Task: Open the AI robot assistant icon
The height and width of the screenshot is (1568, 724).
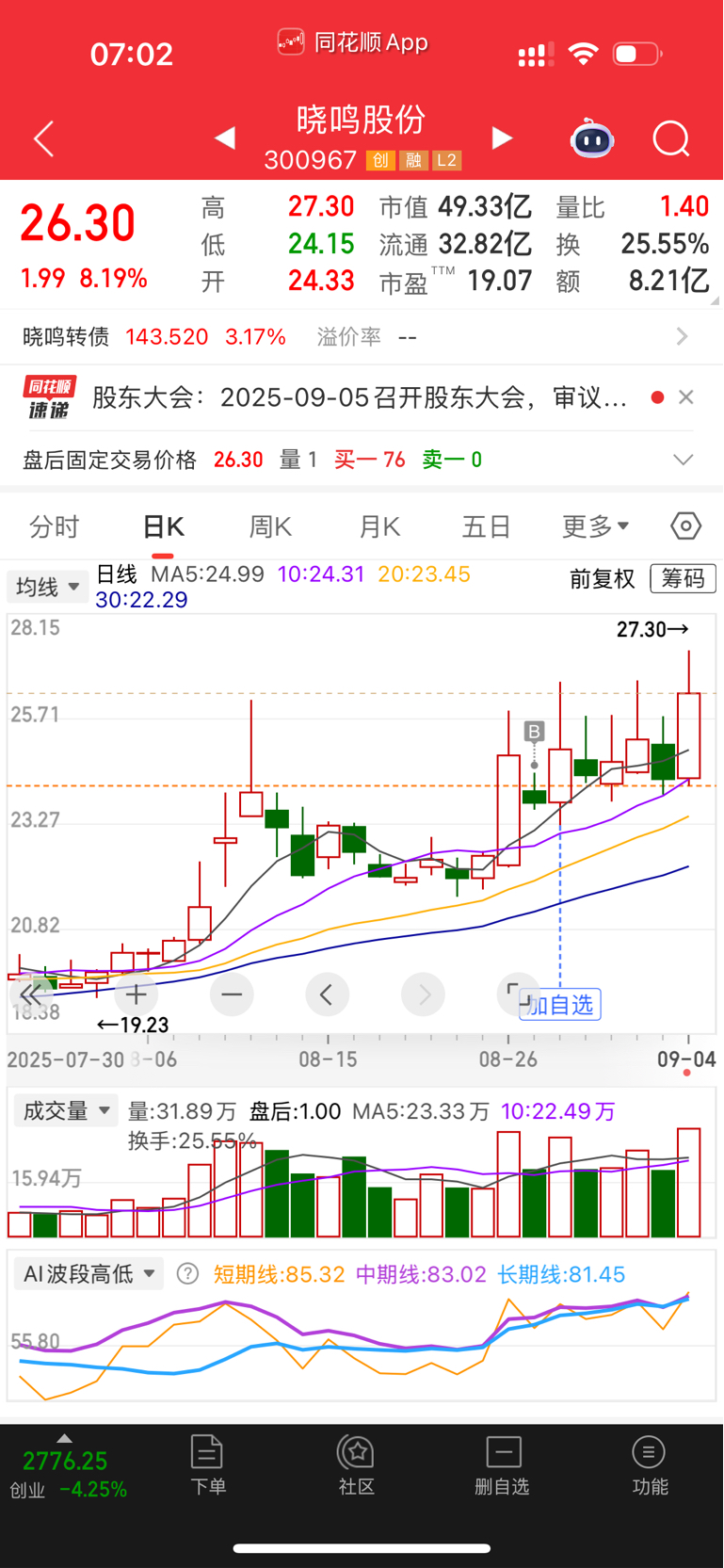Action: coord(592,138)
